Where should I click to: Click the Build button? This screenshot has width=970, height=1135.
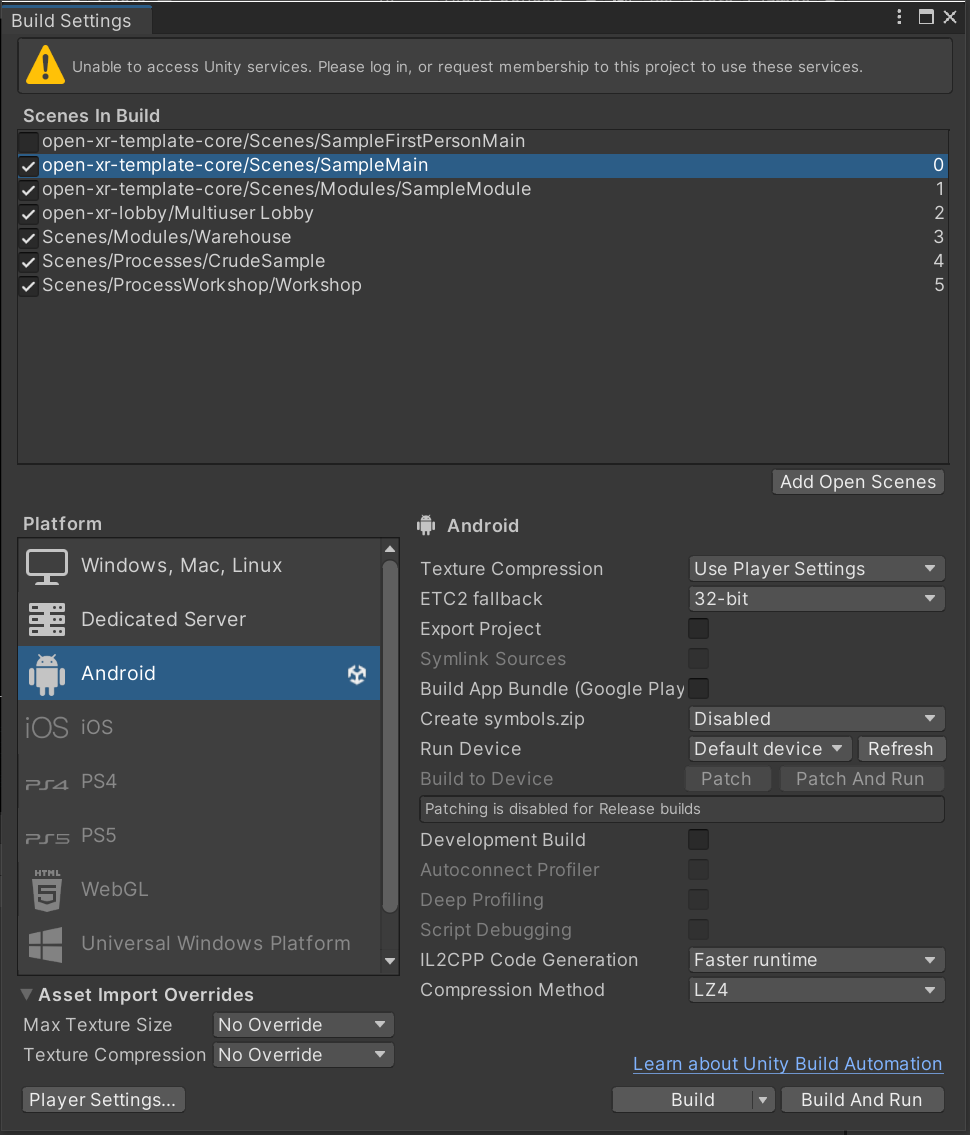[683, 1100]
